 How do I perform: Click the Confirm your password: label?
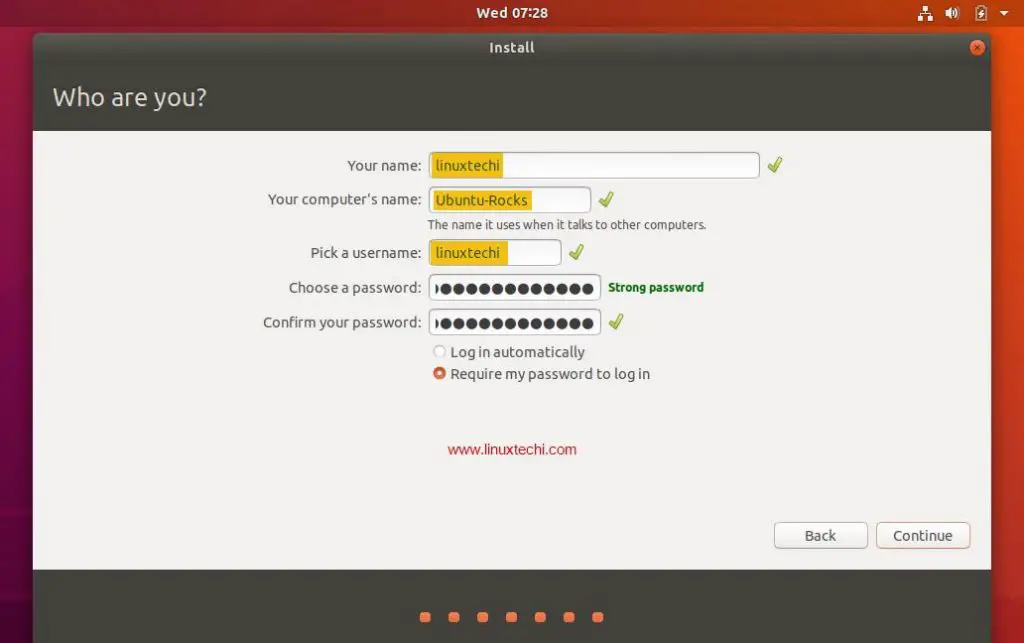coord(342,322)
